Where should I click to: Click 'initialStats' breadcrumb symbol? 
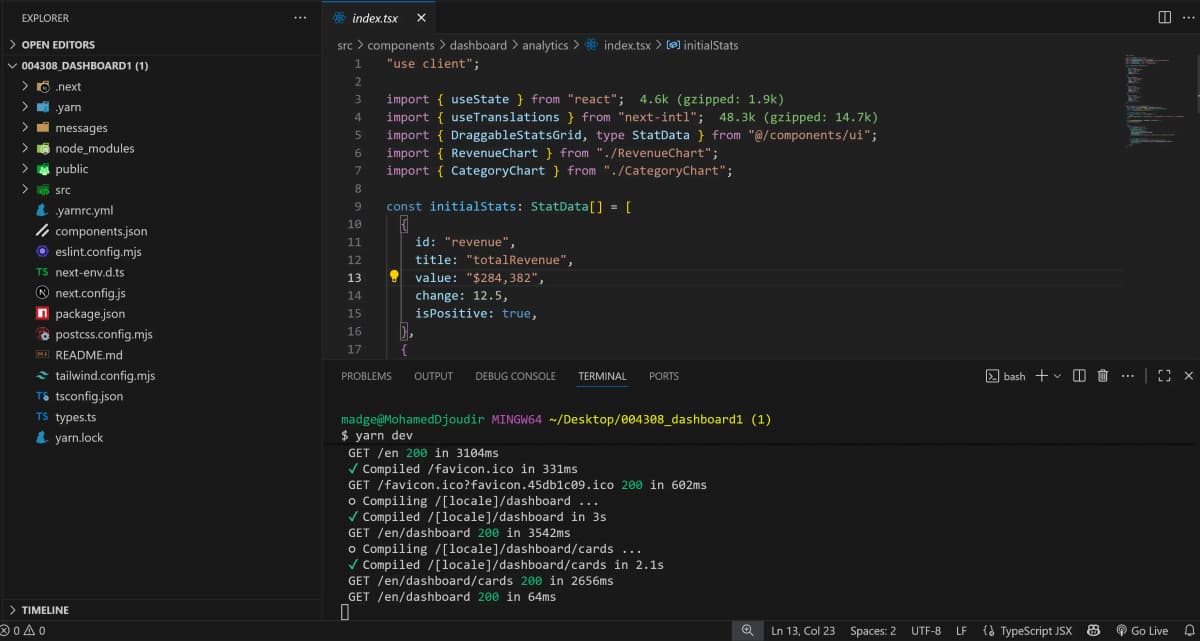(703, 45)
